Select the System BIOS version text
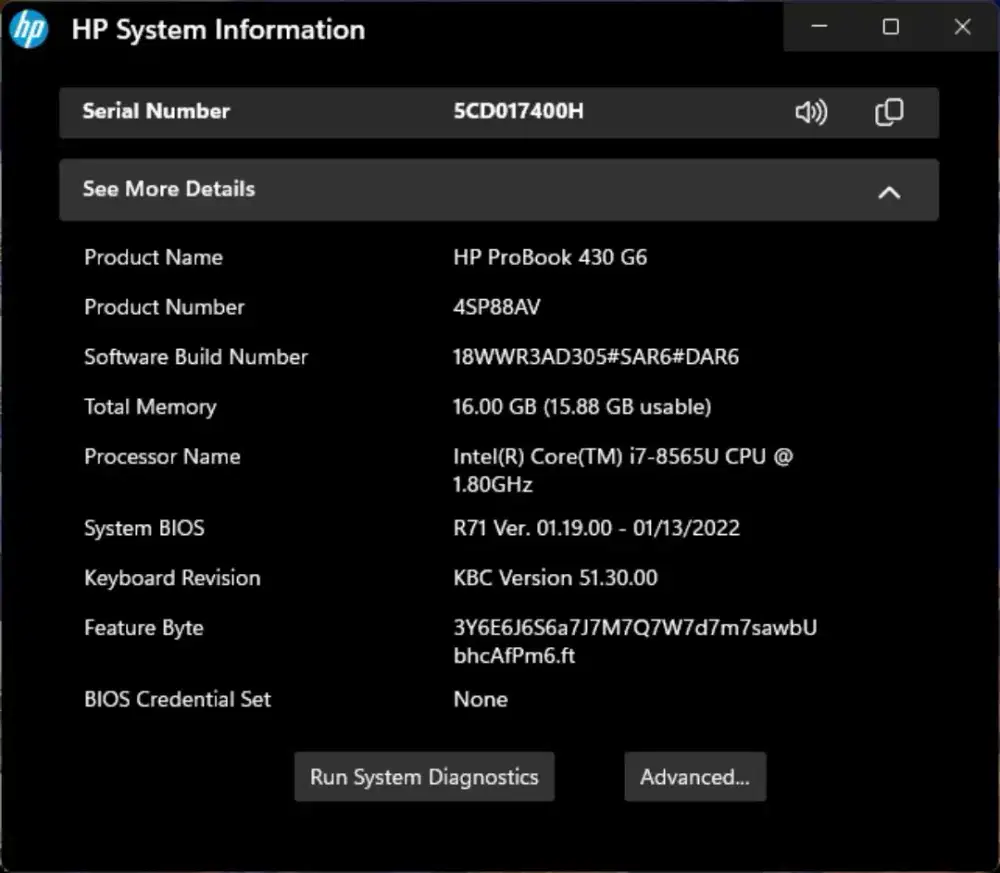Screen dimensions: 1000x873 [x=597, y=528]
